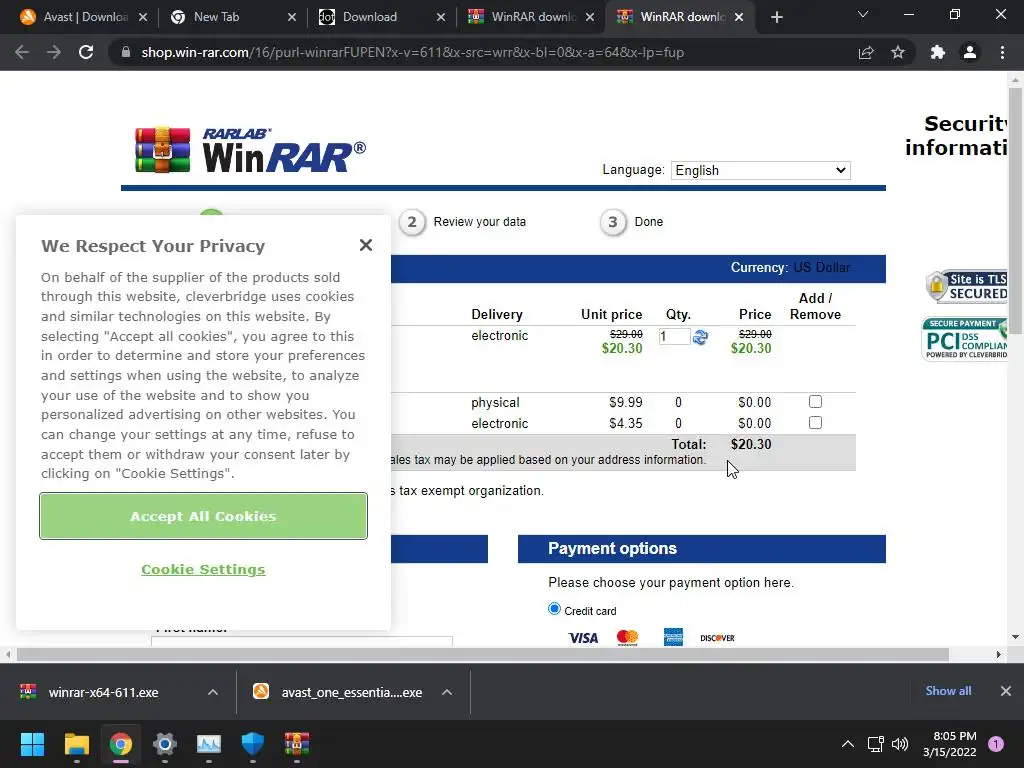This screenshot has width=1024, height=768.
Task: Expand options for avast_one_essentia download
Action: pyautogui.click(x=447, y=692)
